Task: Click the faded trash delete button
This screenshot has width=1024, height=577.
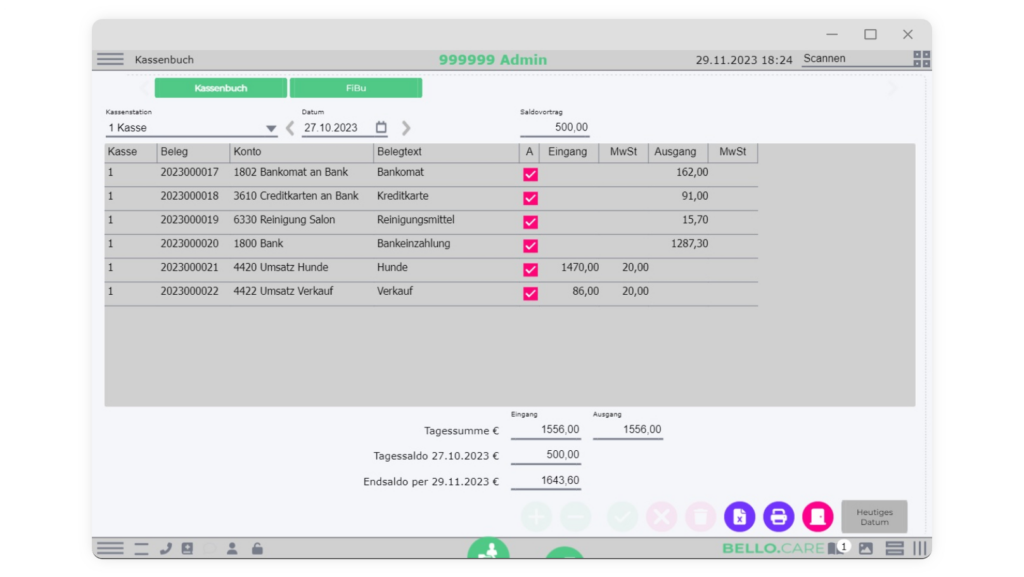Action: [700, 516]
